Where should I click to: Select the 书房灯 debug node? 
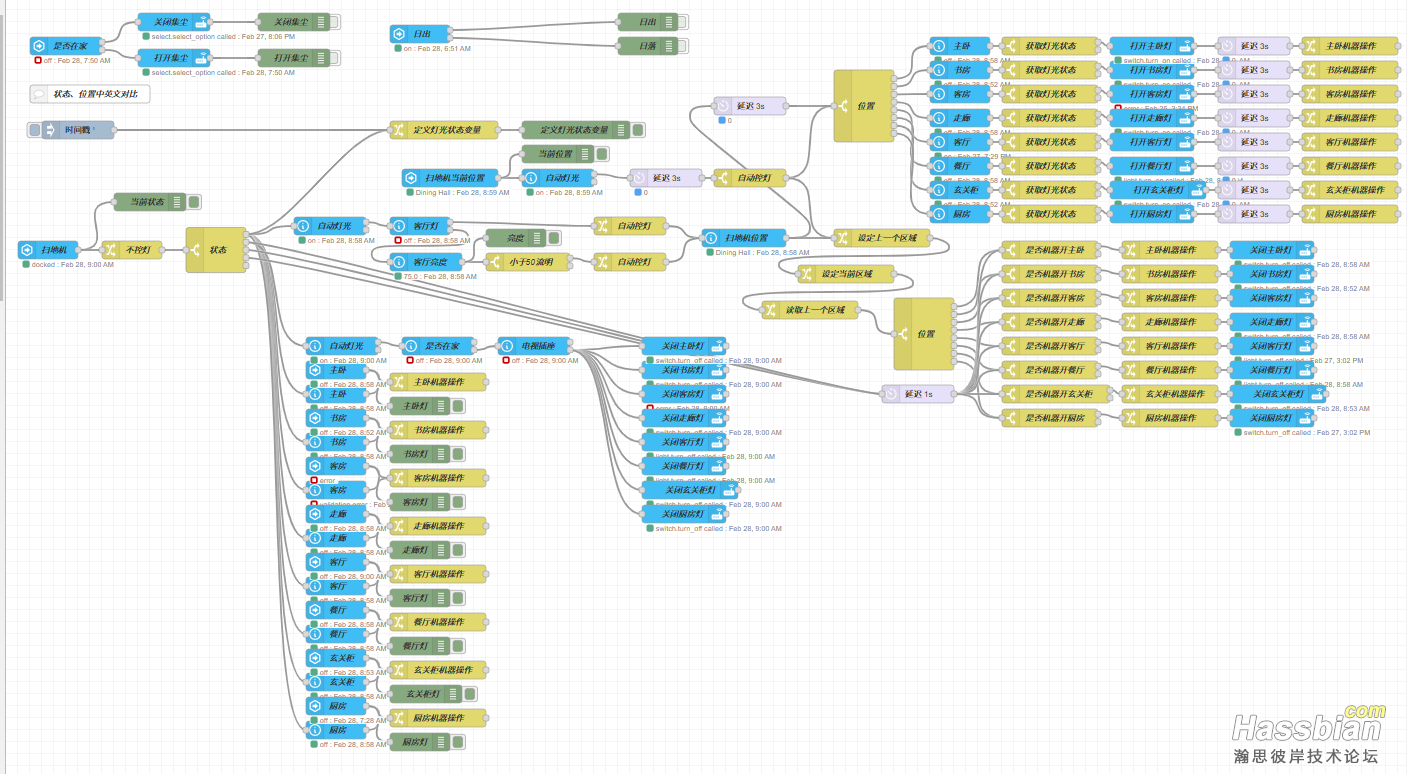point(419,454)
